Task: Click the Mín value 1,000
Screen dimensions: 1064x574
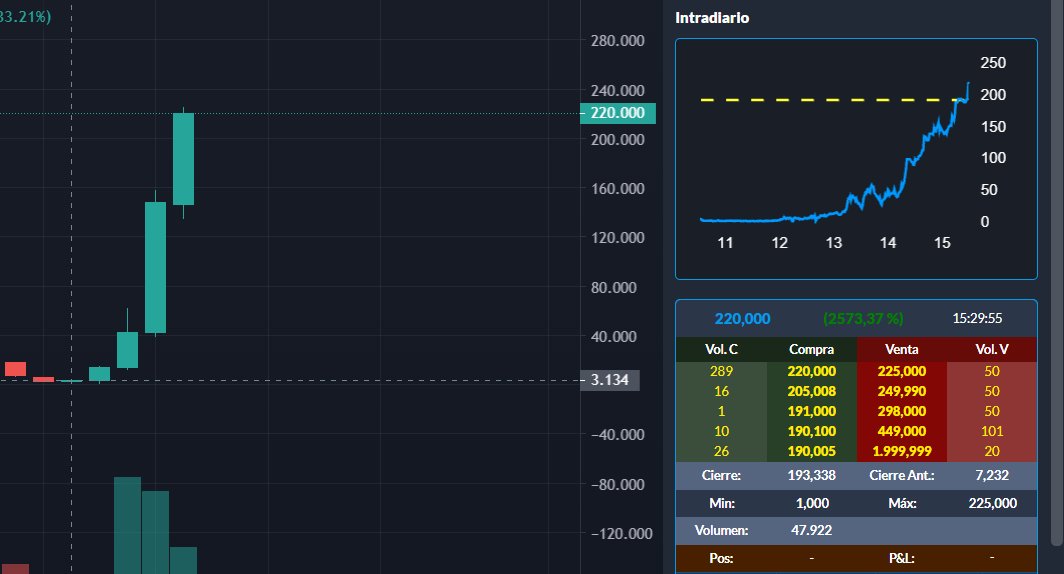Action: pyautogui.click(x=812, y=503)
